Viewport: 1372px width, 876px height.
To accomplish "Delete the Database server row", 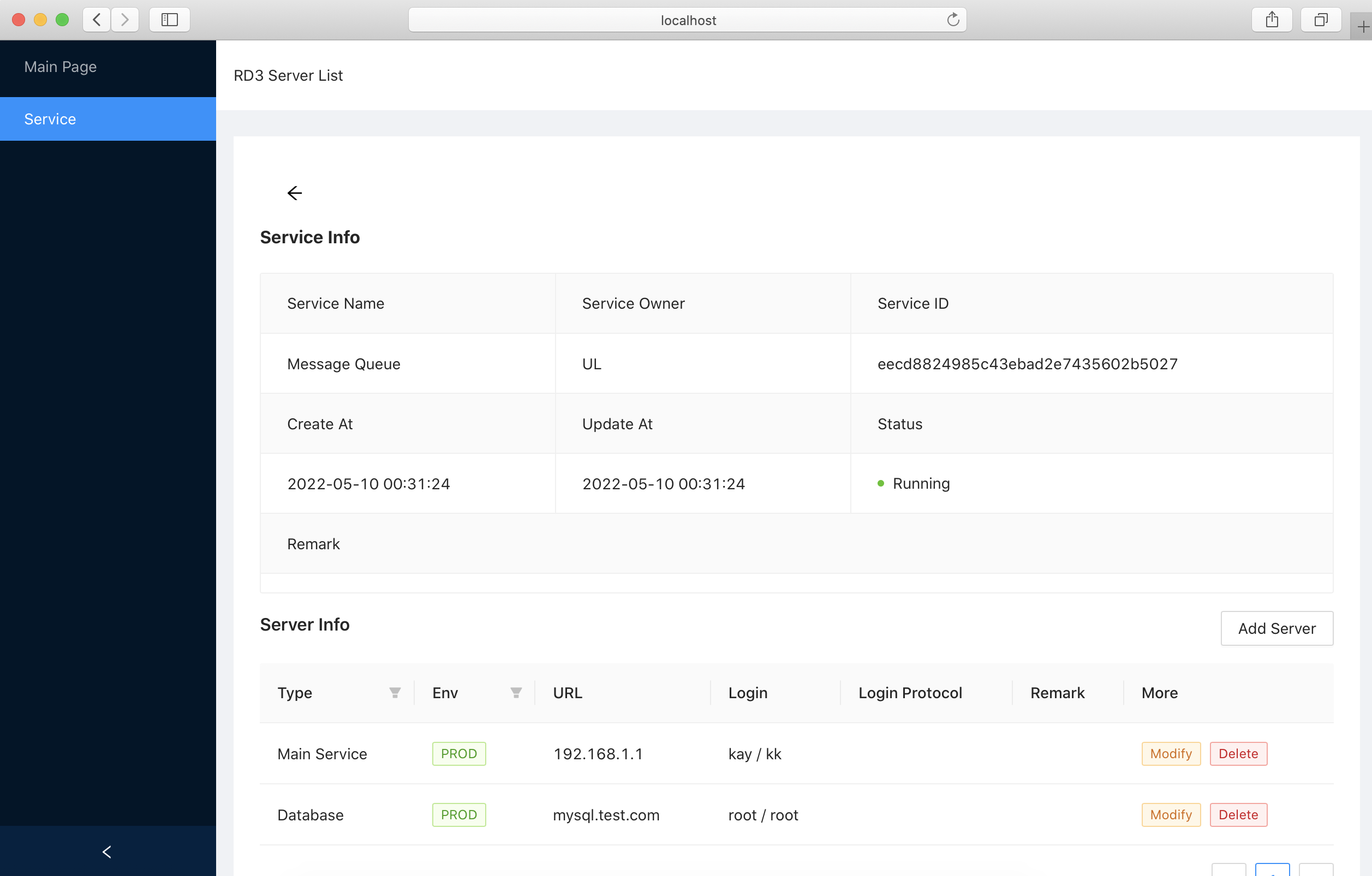I will [1238, 814].
